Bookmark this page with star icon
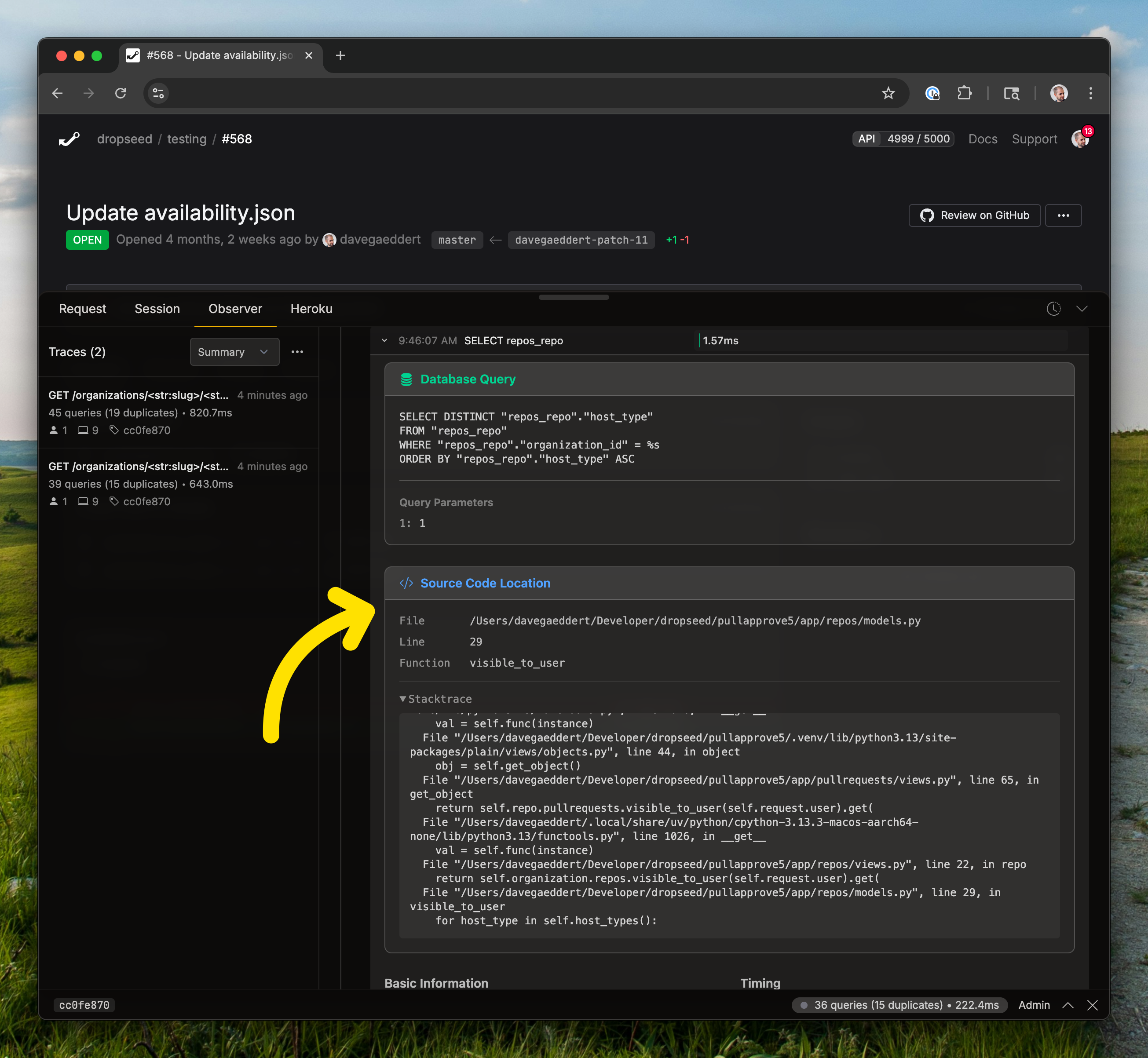 pos(888,93)
